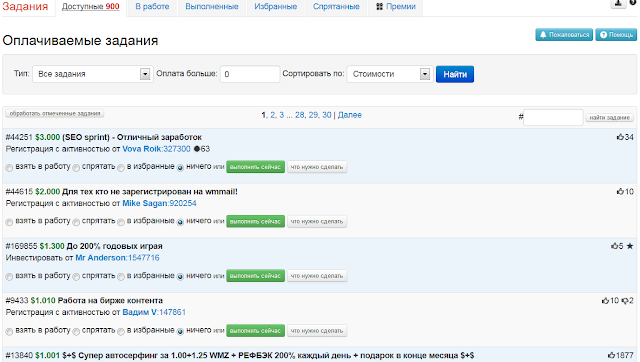Select взять в работу for task #44615
Viewport: 640px width, 362px height.
9,222
